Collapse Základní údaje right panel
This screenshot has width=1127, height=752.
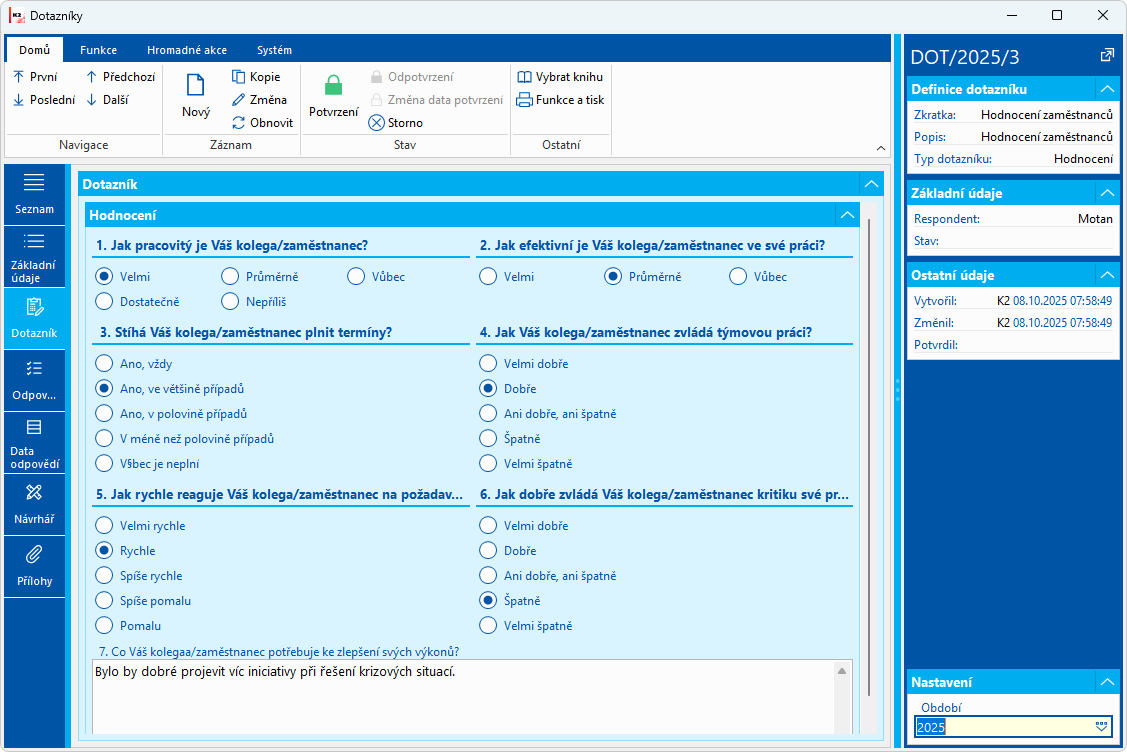(x=1107, y=193)
